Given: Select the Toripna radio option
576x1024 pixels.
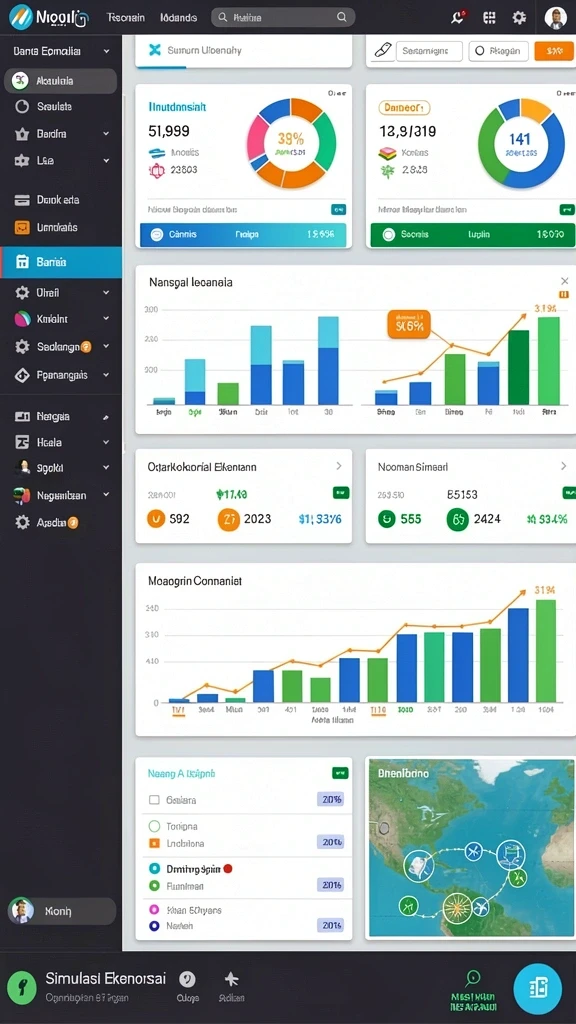Looking at the screenshot, I should click(x=154, y=826).
